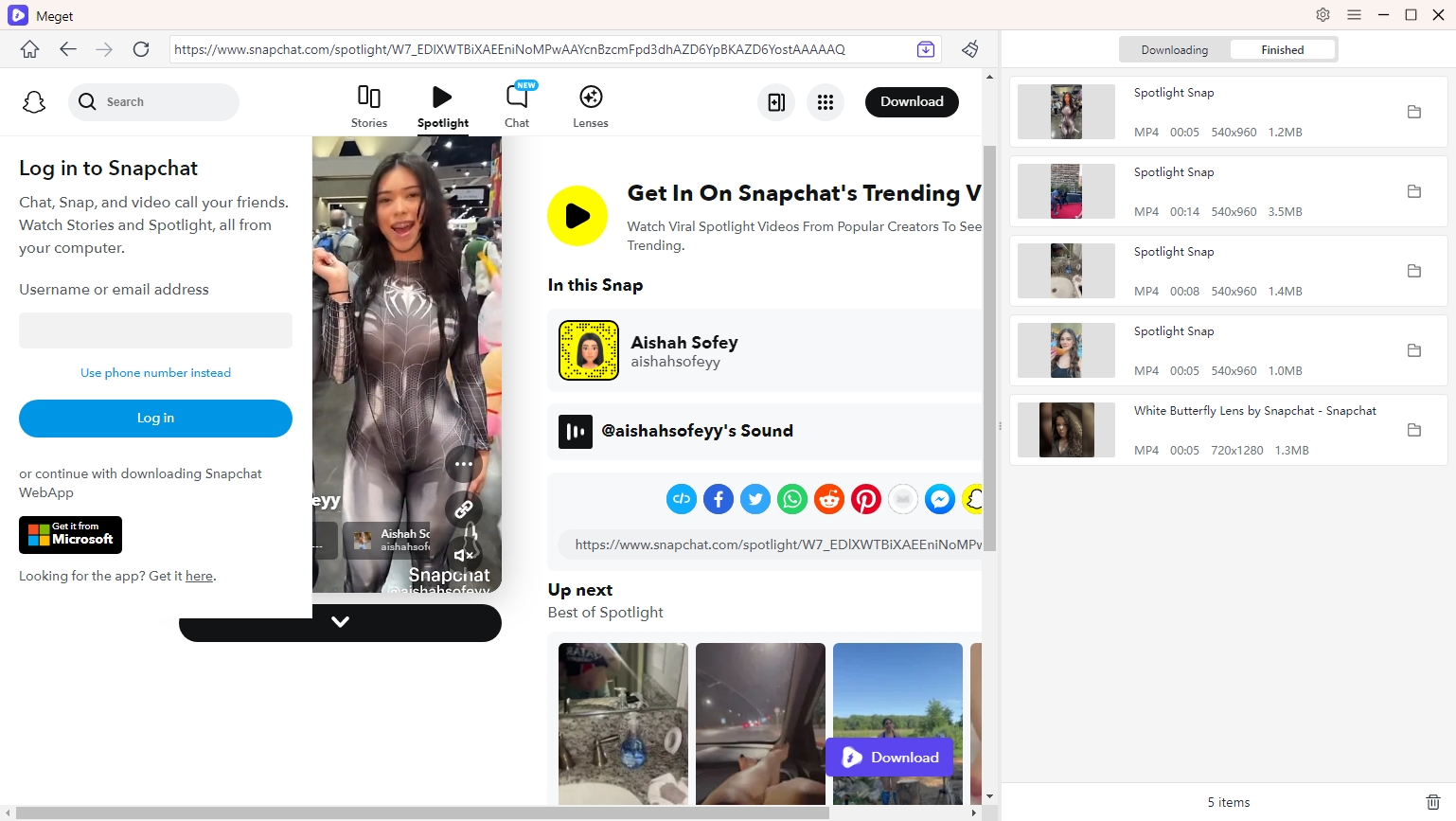Click the purple Meget Download overlay button
The image size is (1456, 821).
point(890,758)
